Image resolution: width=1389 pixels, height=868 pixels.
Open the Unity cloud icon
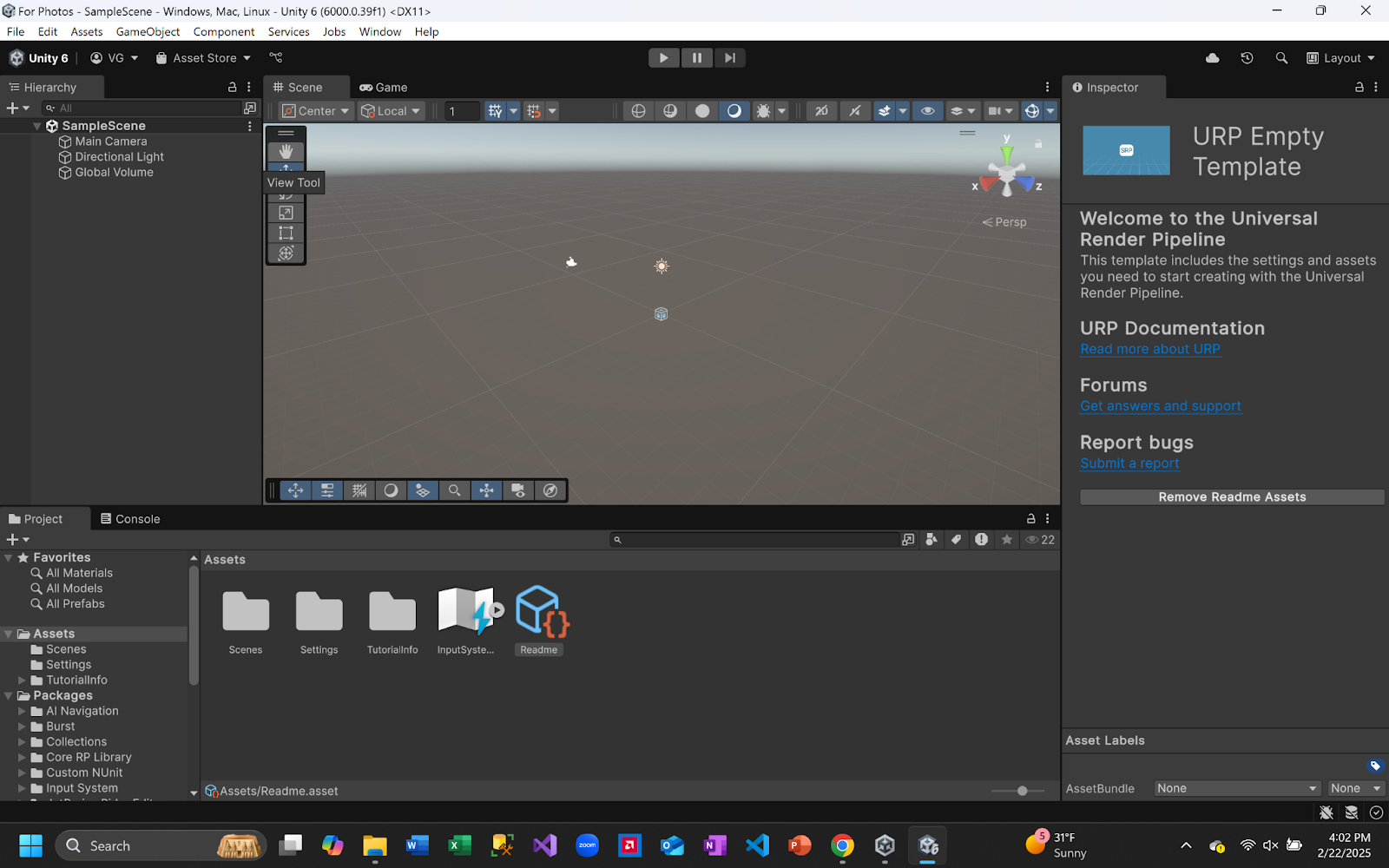[1213, 58]
